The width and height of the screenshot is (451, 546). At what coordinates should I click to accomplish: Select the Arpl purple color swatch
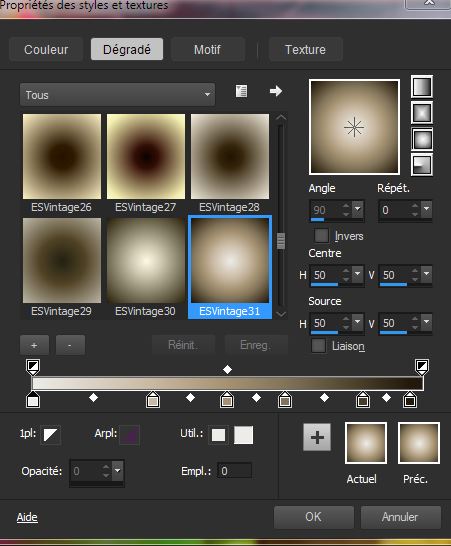pyautogui.click(x=129, y=435)
